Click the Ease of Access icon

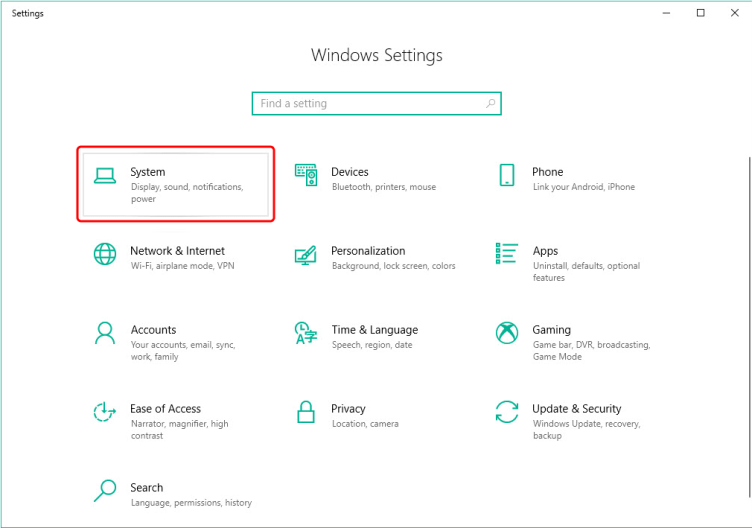point(105,412)
